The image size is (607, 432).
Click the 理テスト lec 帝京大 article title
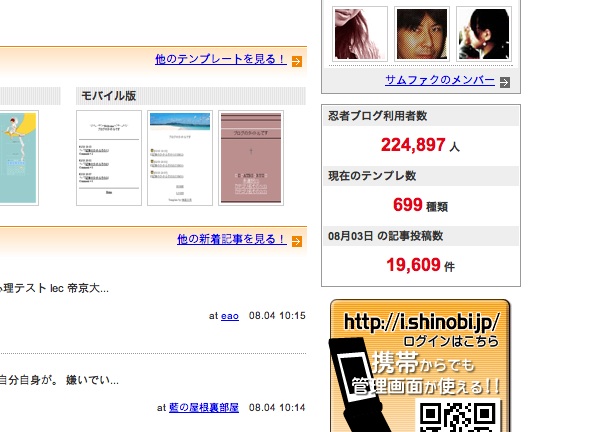coord(54,288)
